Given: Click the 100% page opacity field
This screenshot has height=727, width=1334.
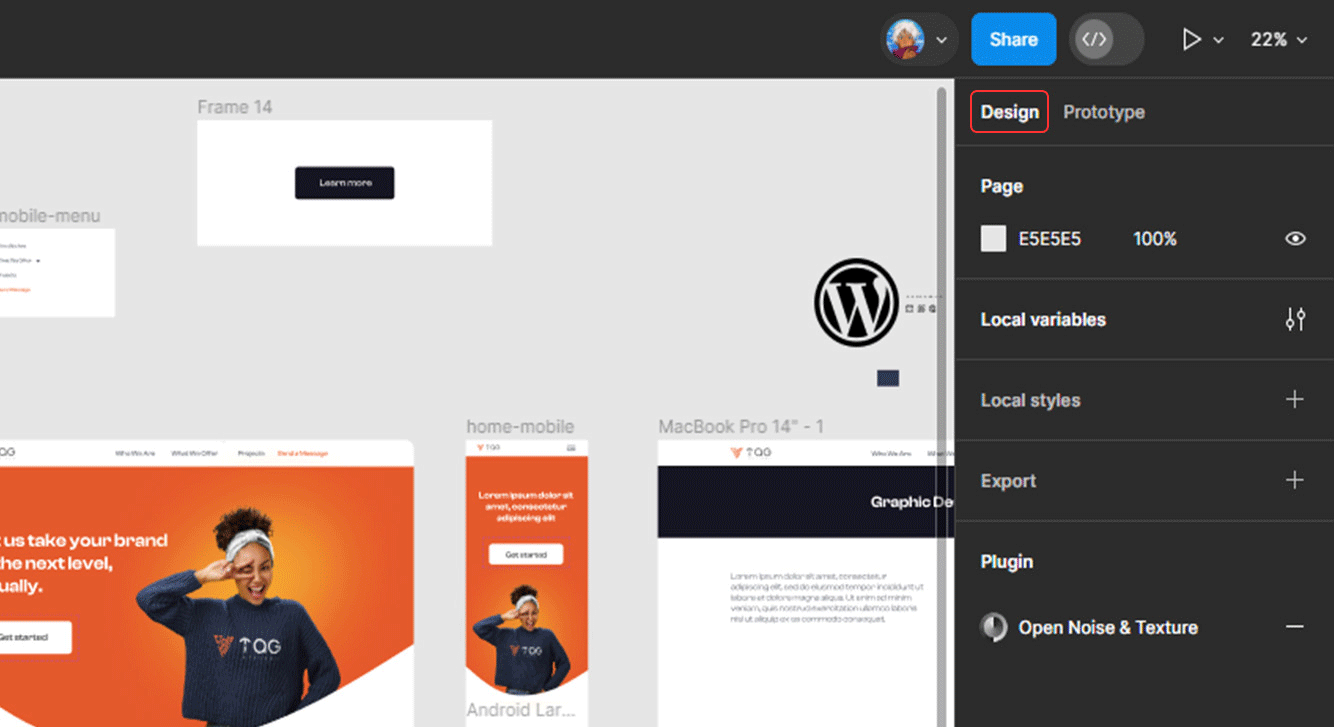Looking at the screenshot, I should coord(1155,239).
